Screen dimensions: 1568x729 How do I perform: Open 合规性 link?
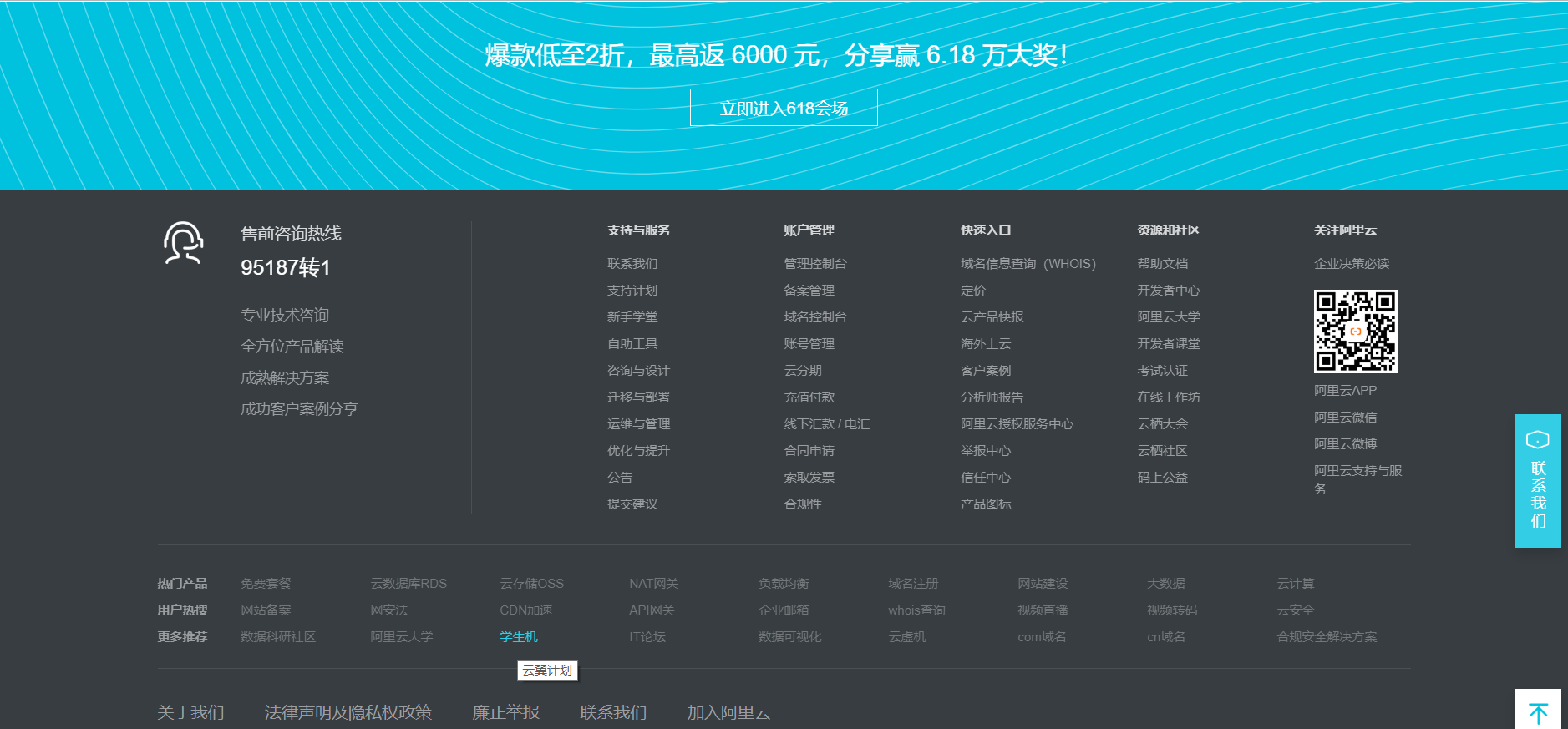coord(803,504)
